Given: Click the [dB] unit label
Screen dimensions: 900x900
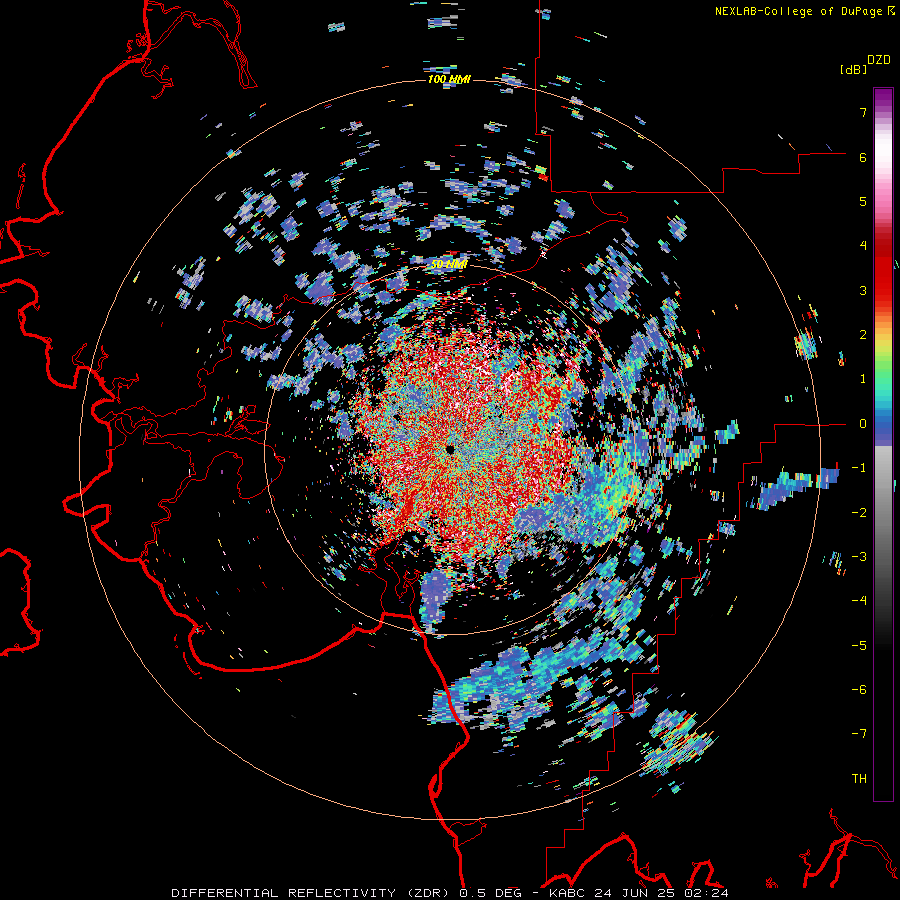Looking at the screenshot, I should coord(853,69).
